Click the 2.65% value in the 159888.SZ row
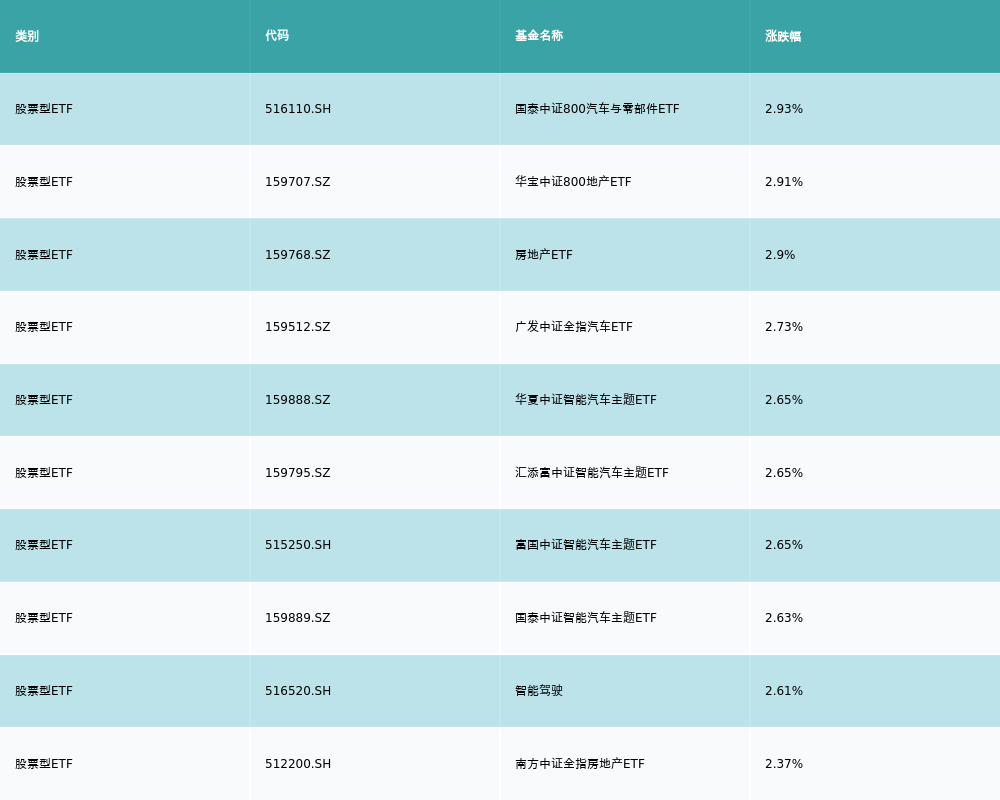1000x800 pixels. point(784,400)
